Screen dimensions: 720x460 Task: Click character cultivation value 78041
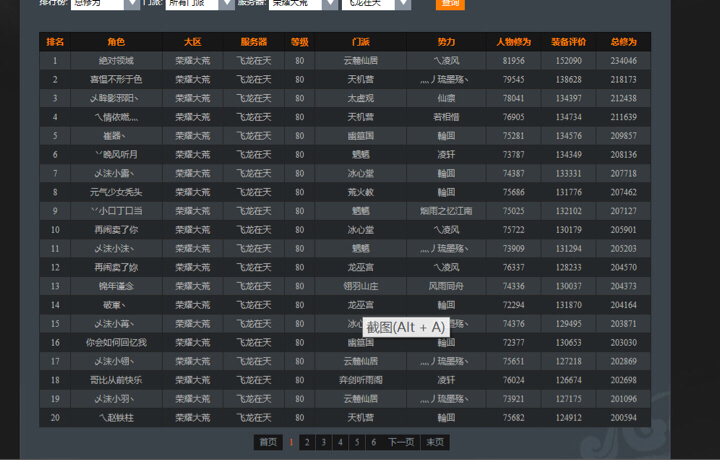pos(513,98)
